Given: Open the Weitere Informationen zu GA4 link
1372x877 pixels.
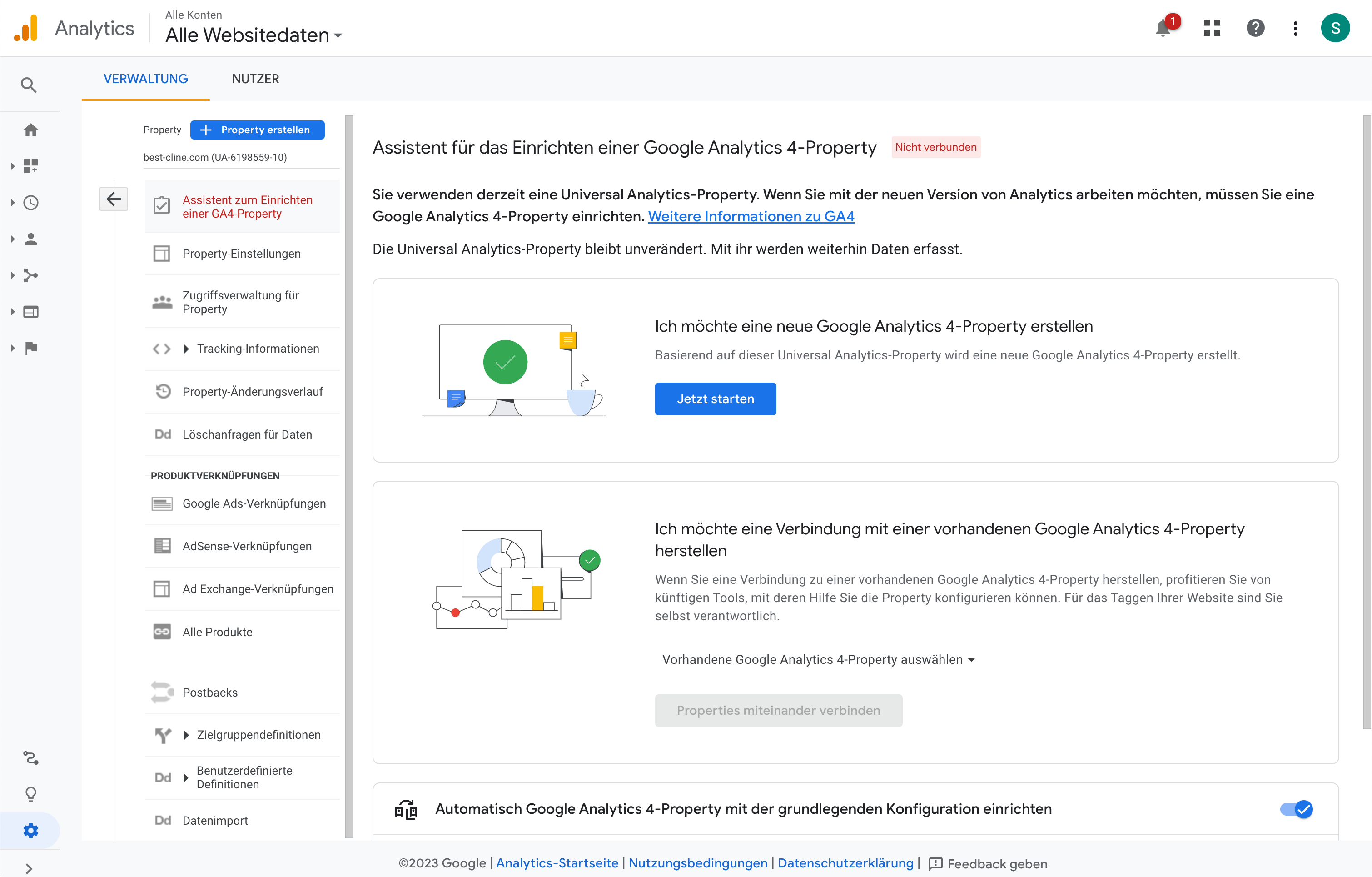Looking at the screenshot, I should [751, 216].
